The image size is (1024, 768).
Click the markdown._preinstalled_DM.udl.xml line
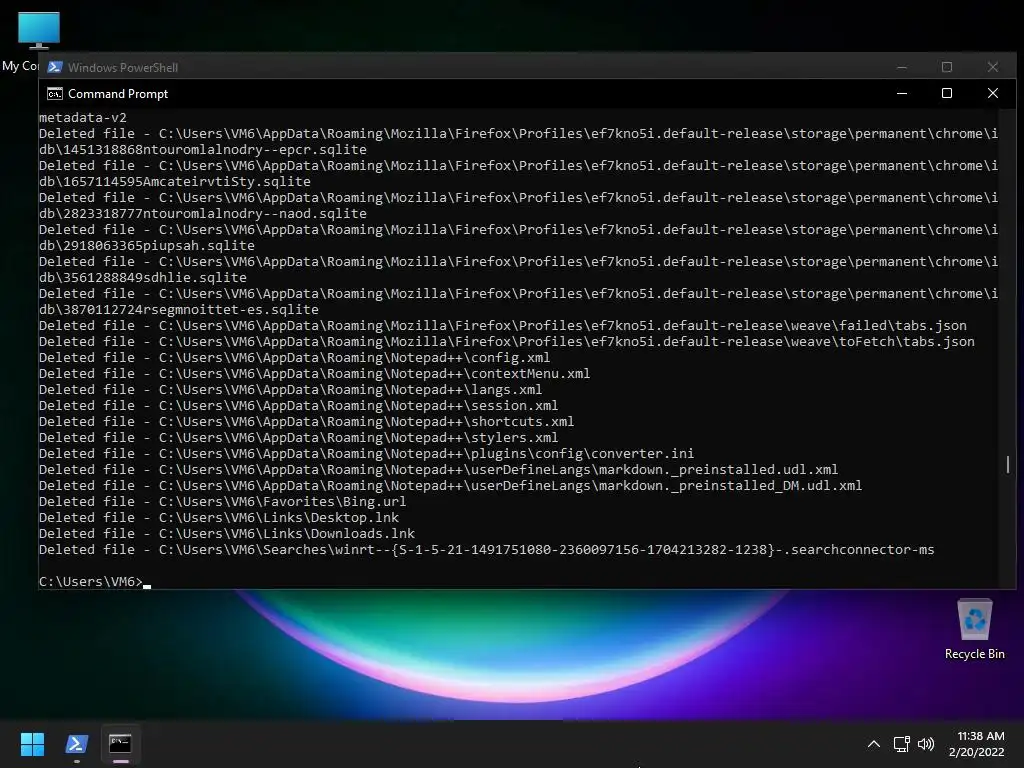(451, 485)
